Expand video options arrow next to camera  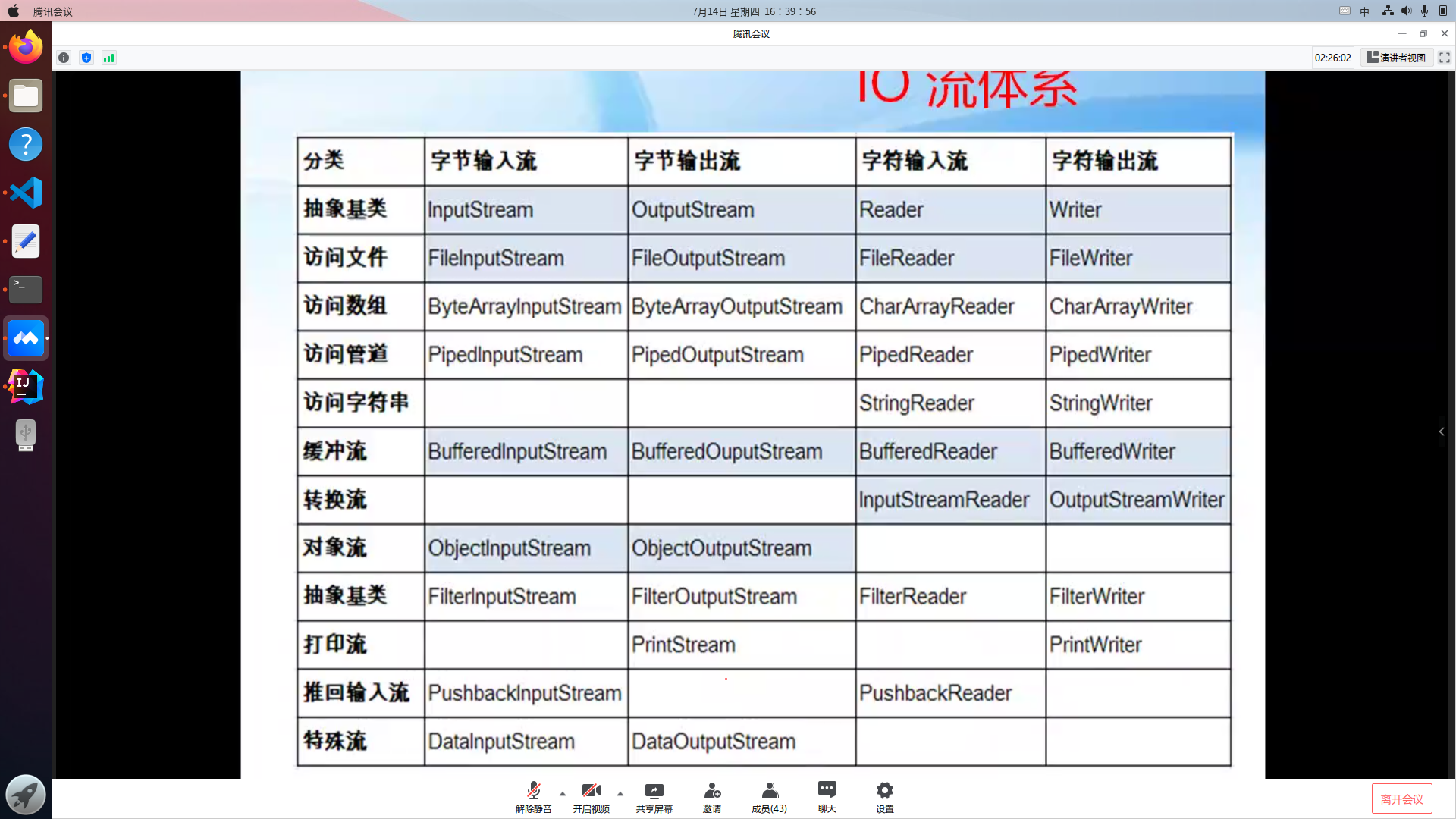[620, 793]
